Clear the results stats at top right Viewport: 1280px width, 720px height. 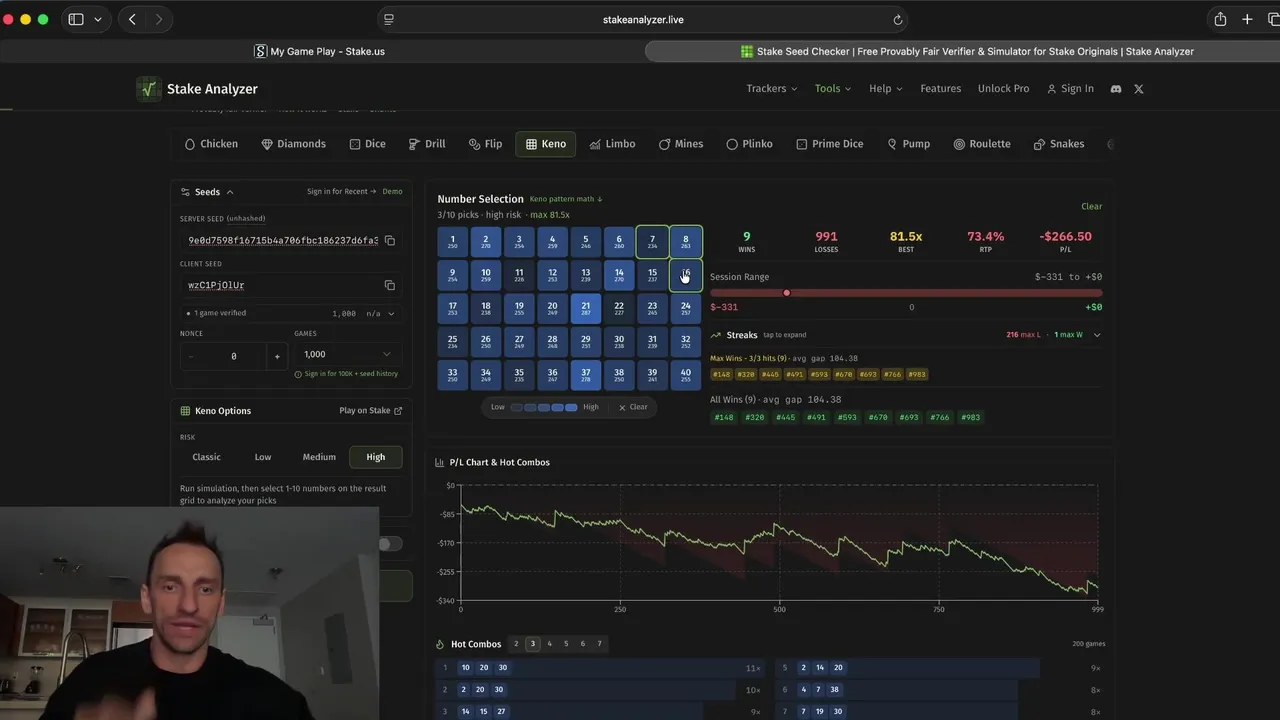1092,207
